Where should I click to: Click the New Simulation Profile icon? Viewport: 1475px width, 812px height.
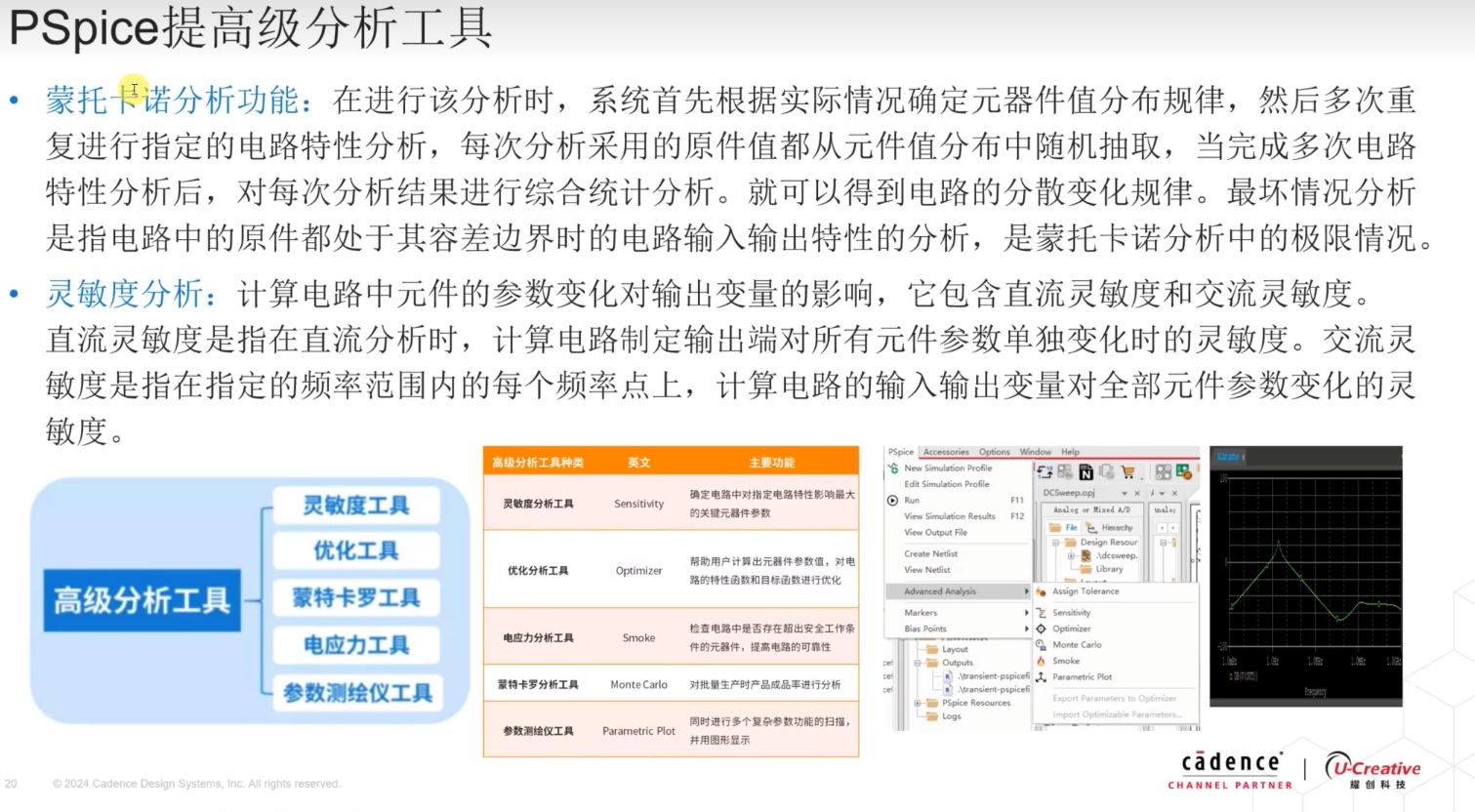[x=893, y=468]
